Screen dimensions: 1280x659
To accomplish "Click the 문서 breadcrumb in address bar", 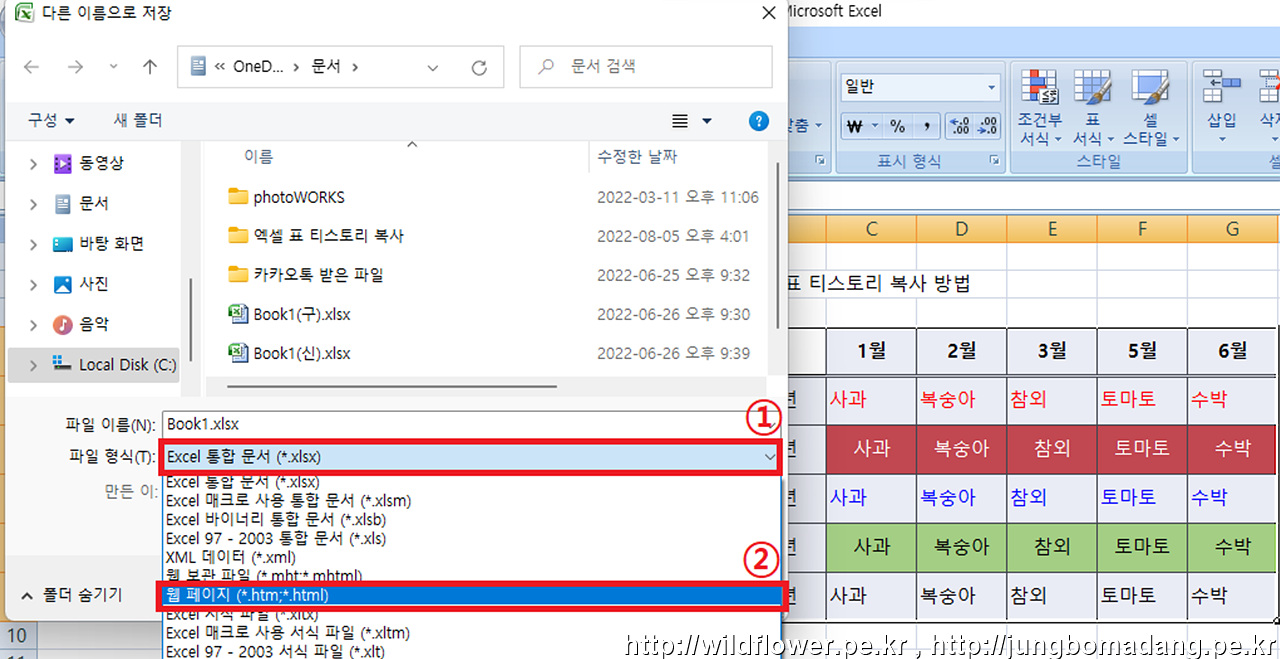I will (326, 67).
